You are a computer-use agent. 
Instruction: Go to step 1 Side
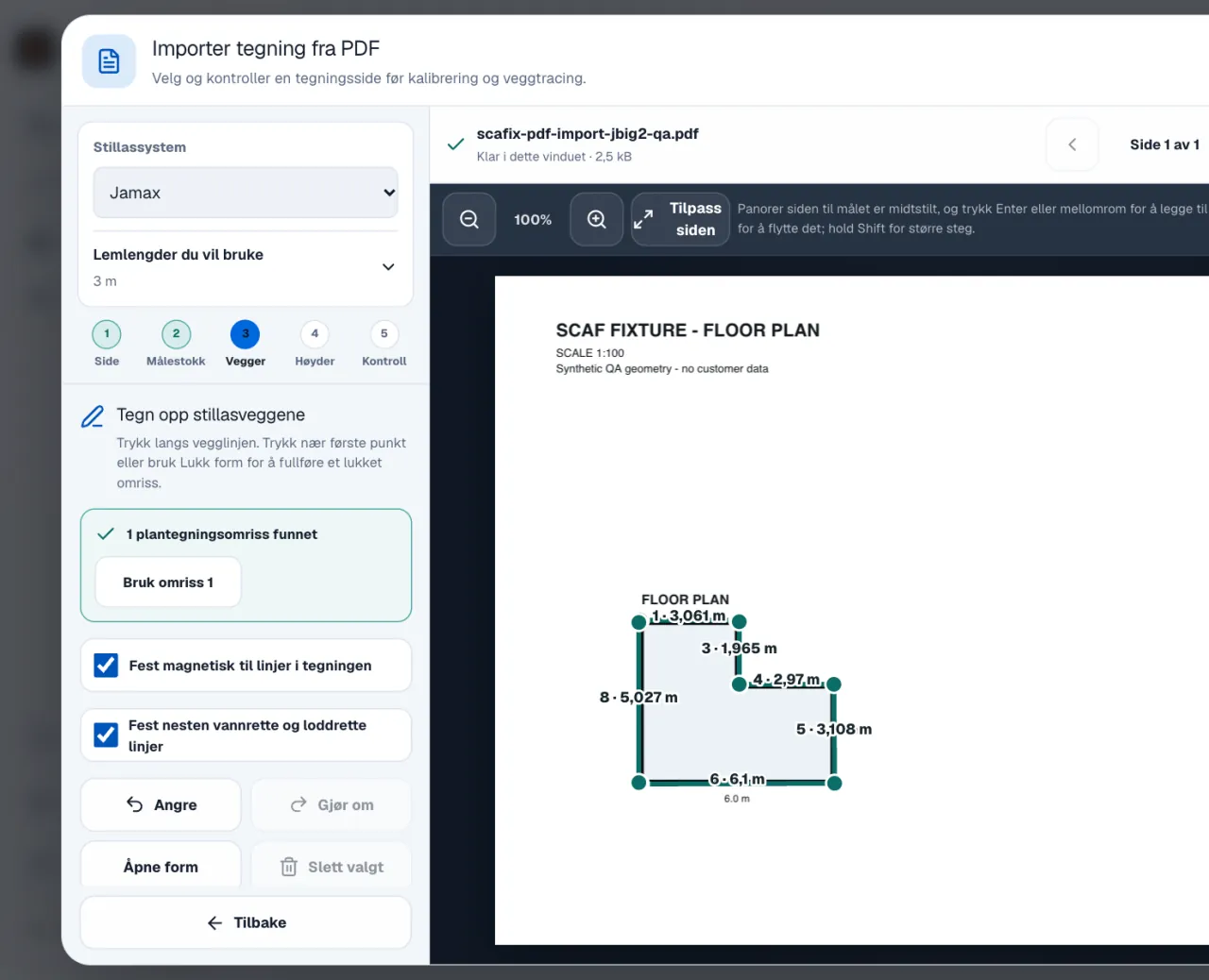pos(107,345)
